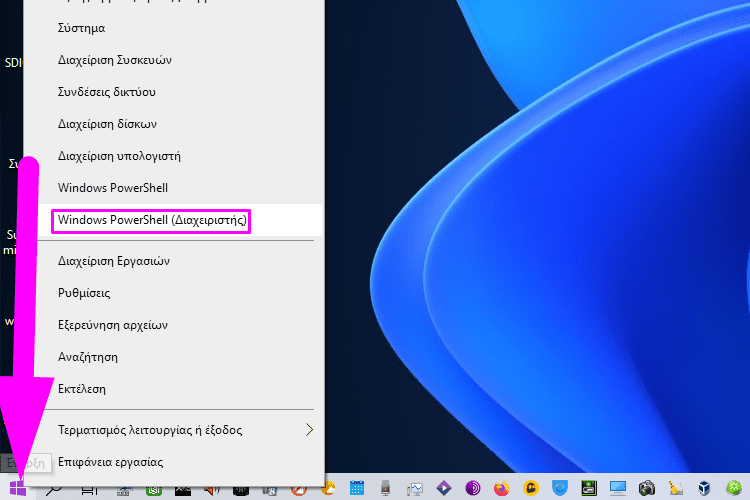Image resolution: width=750 pixels, height=500 pixels.
Task: Launch the grey microphone device taskbar icon
Action: (x=386, y=488)
